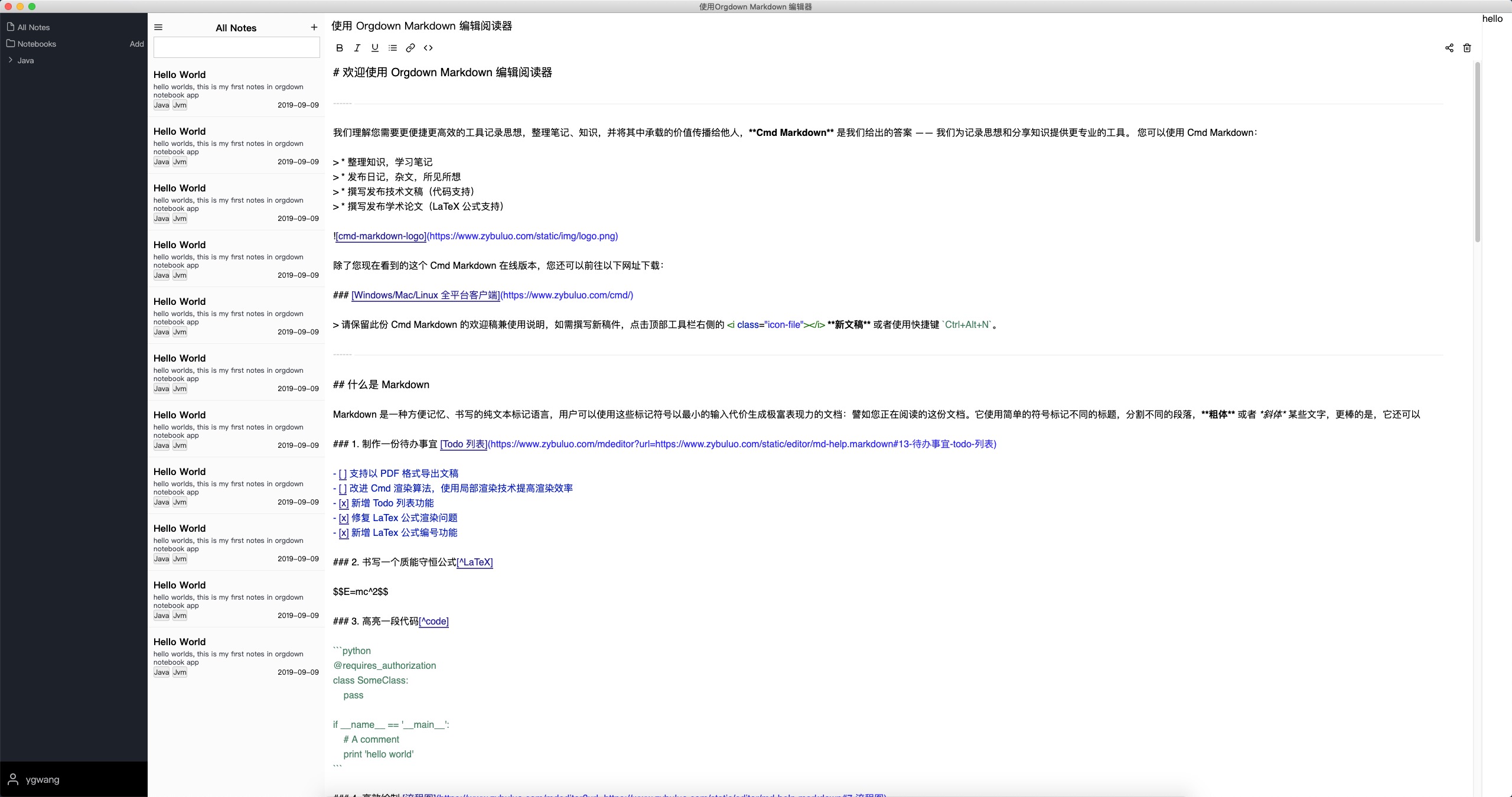Insert a bulleted list from toolbar

click(x=393, y=48)
